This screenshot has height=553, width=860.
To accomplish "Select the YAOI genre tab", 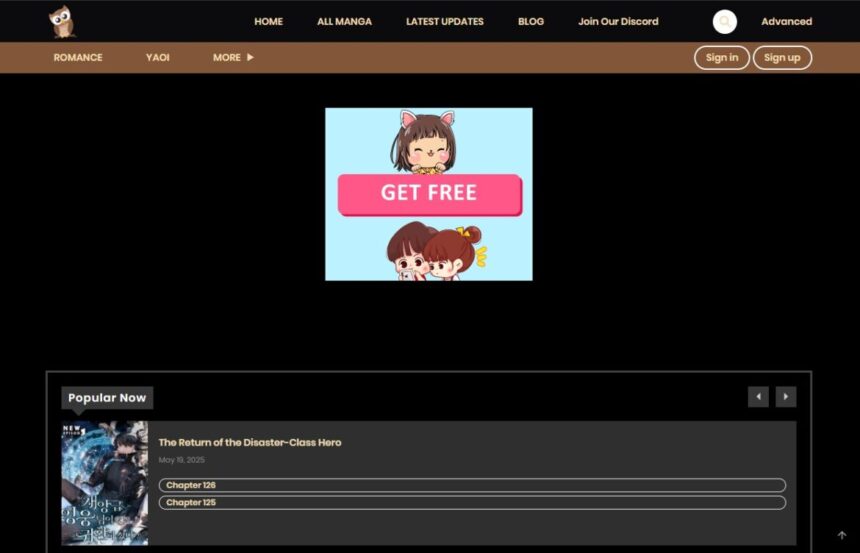I will [x=157, y=57].
